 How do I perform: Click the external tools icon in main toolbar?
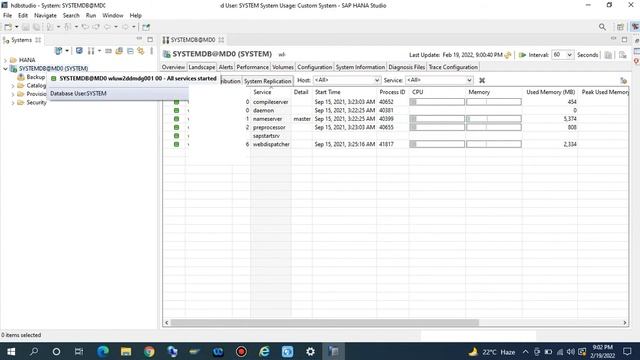click(x=146, y=27)
